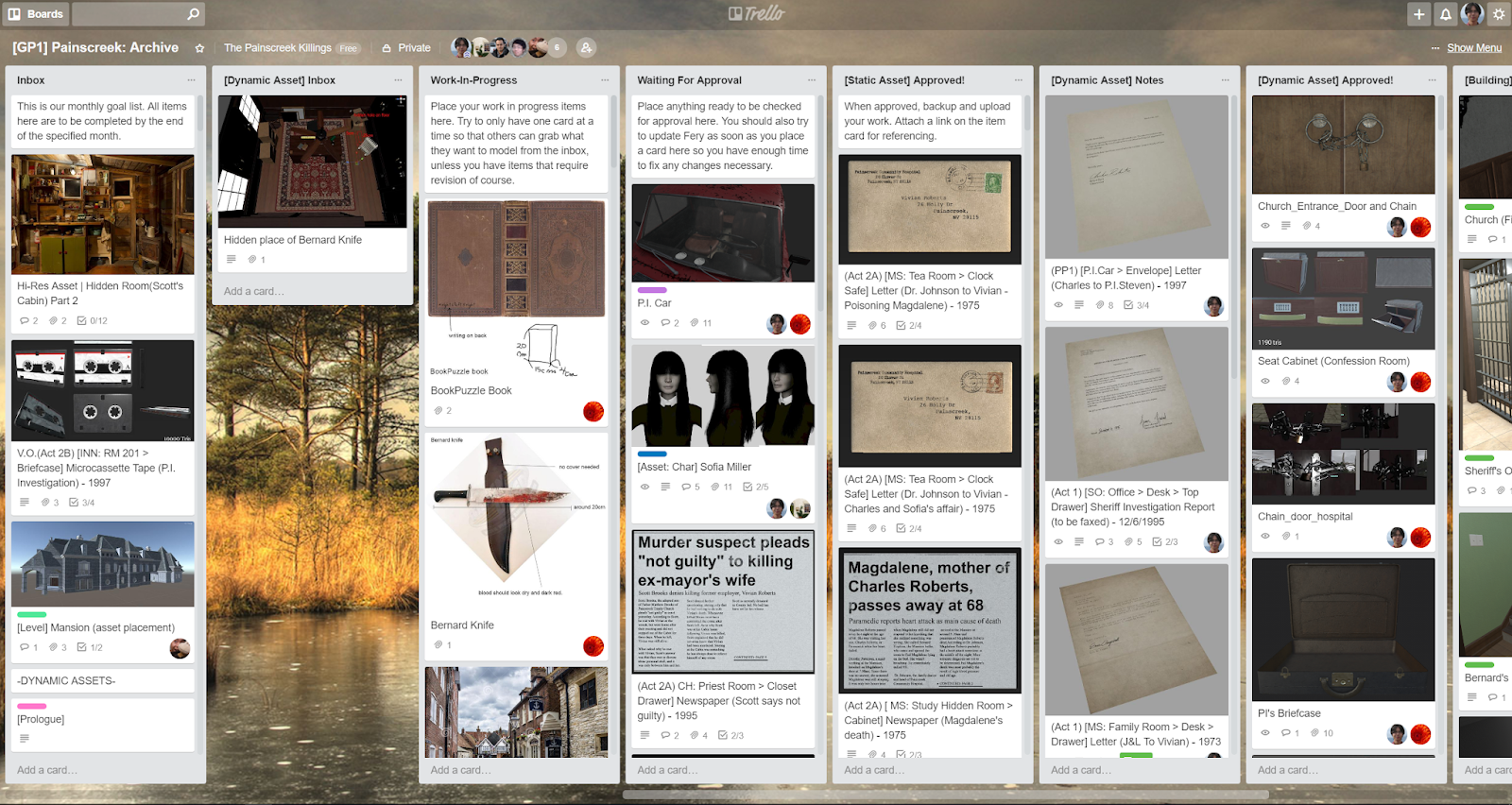This screenshot has height=805, width=1512.
Task: Click Show Menu link
Action: [x=1473, y=48]
